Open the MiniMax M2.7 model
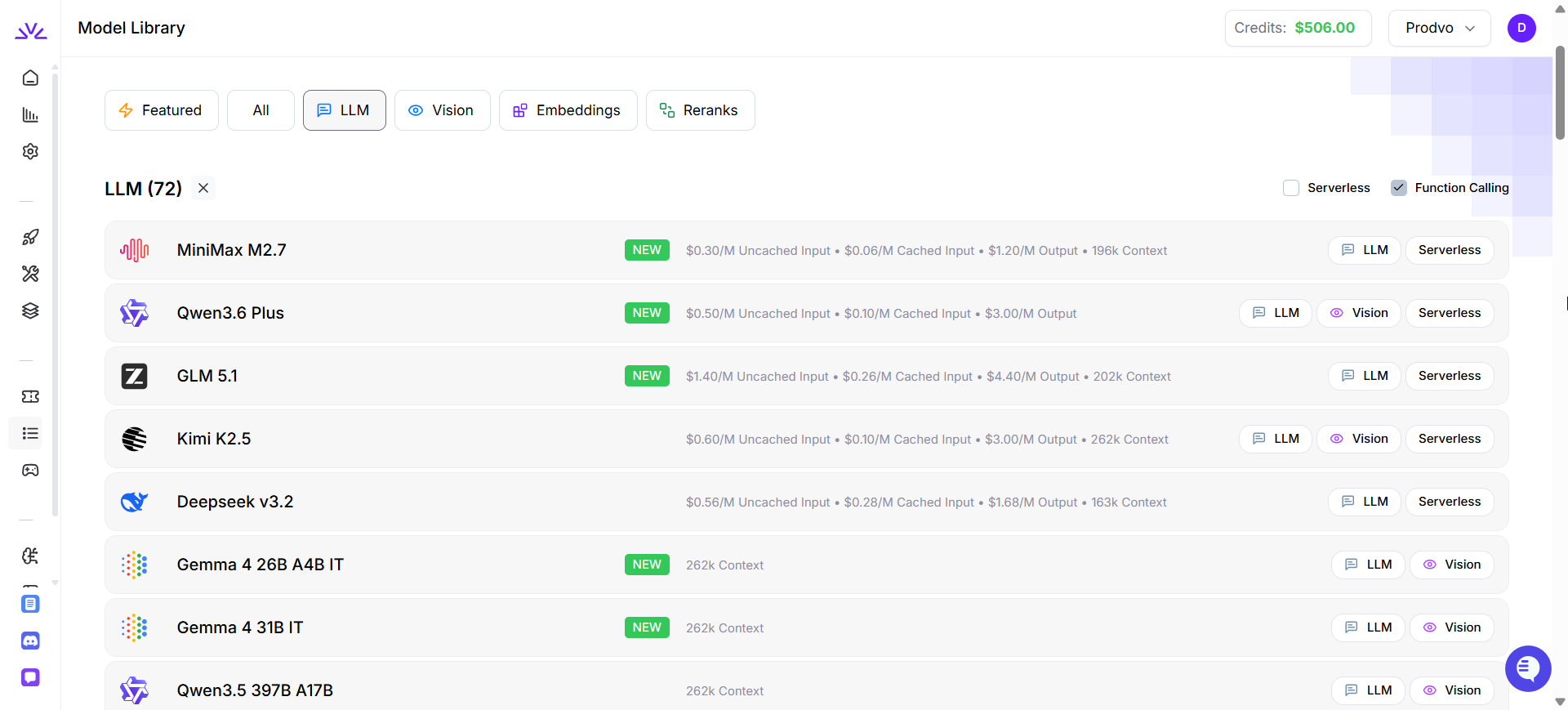 click(232, 250)
